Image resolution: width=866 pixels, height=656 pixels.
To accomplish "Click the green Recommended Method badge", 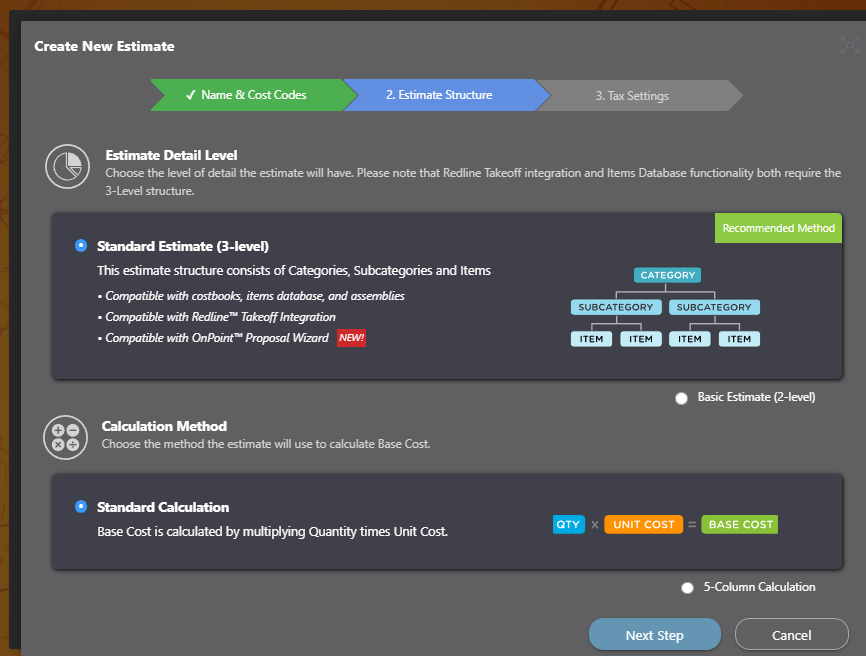I will pyautogui.click(x=778, y=227).
